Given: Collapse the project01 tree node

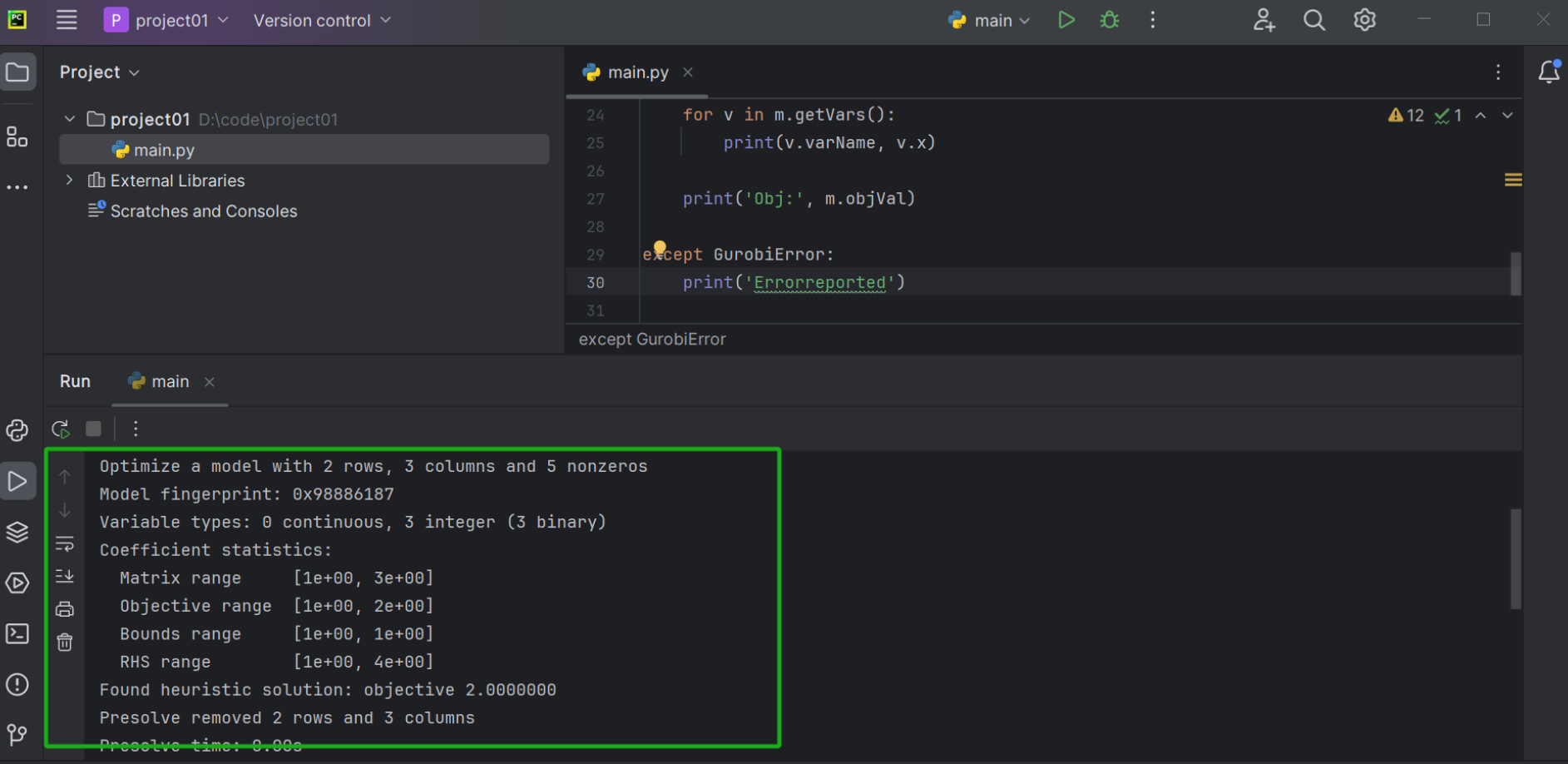Looking at the screenshot, I should pyautogui.click(x=70, y=119).
